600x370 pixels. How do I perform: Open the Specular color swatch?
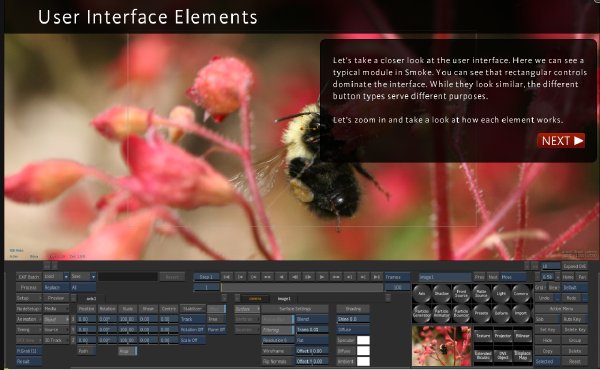coord(363,340)
